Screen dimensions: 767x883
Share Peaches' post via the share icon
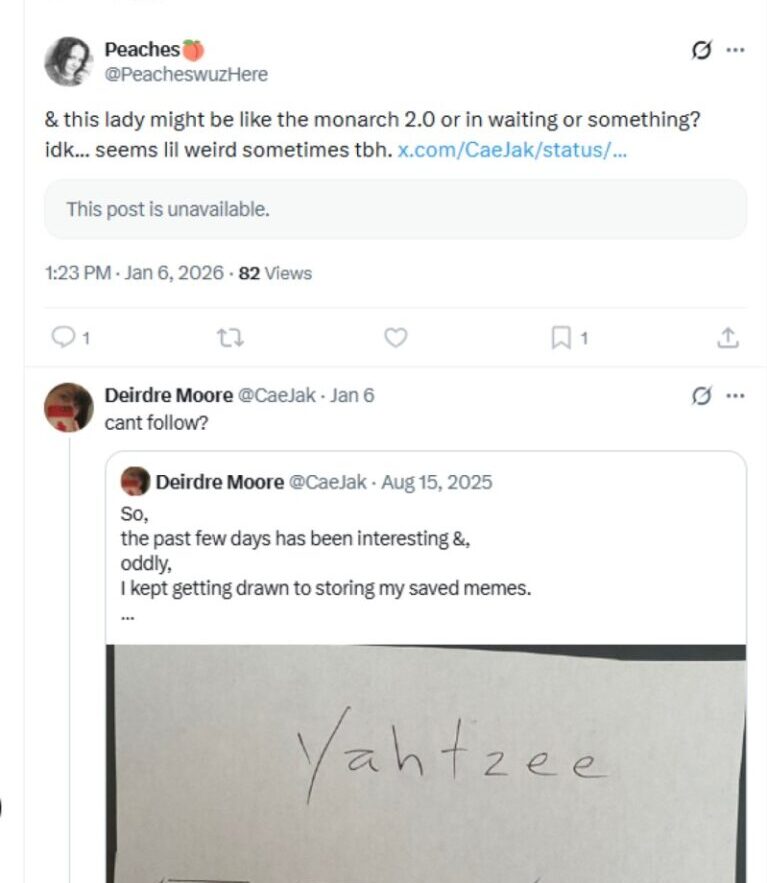[729, 338]
